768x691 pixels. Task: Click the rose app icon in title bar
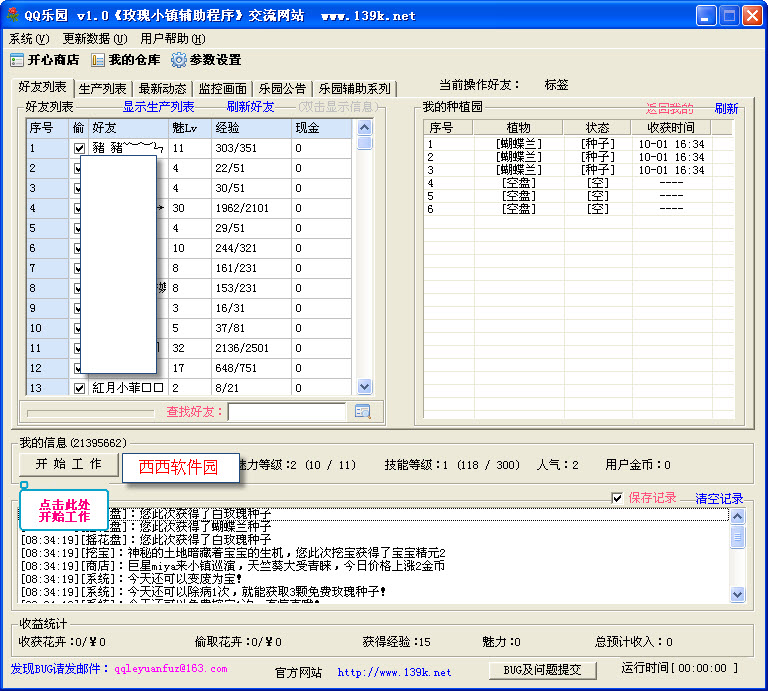coord(13,15)
